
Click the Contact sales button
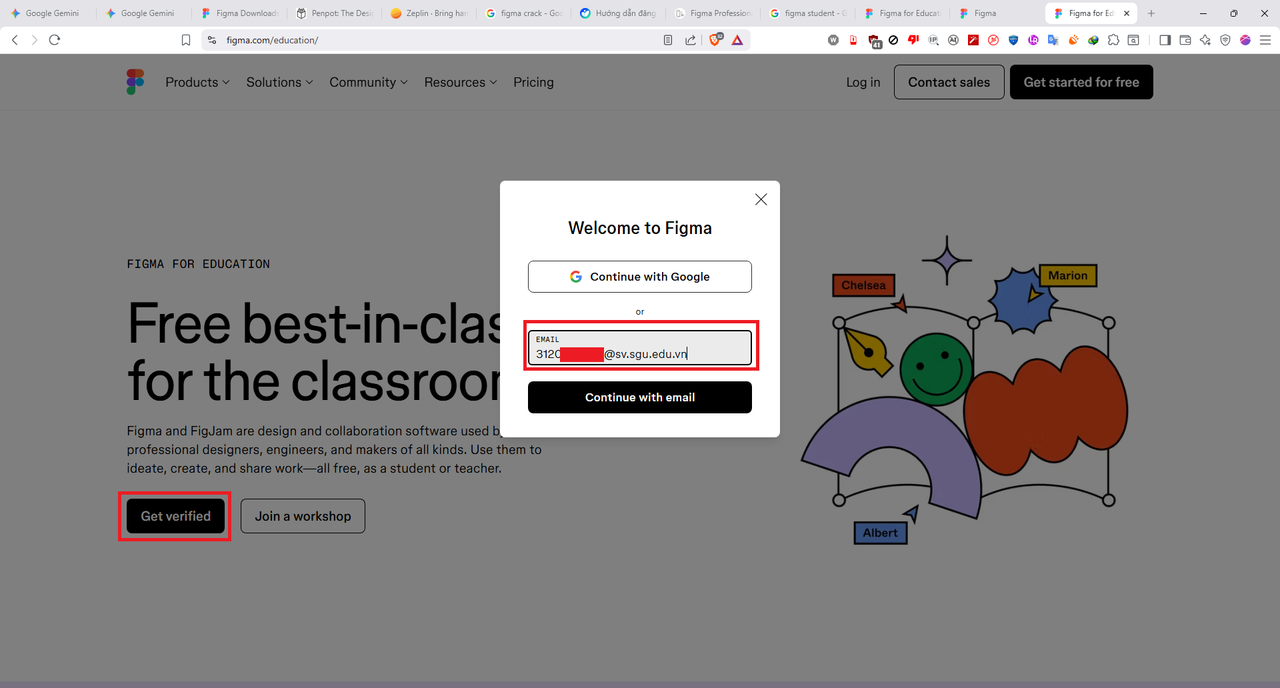click(949, 82)
